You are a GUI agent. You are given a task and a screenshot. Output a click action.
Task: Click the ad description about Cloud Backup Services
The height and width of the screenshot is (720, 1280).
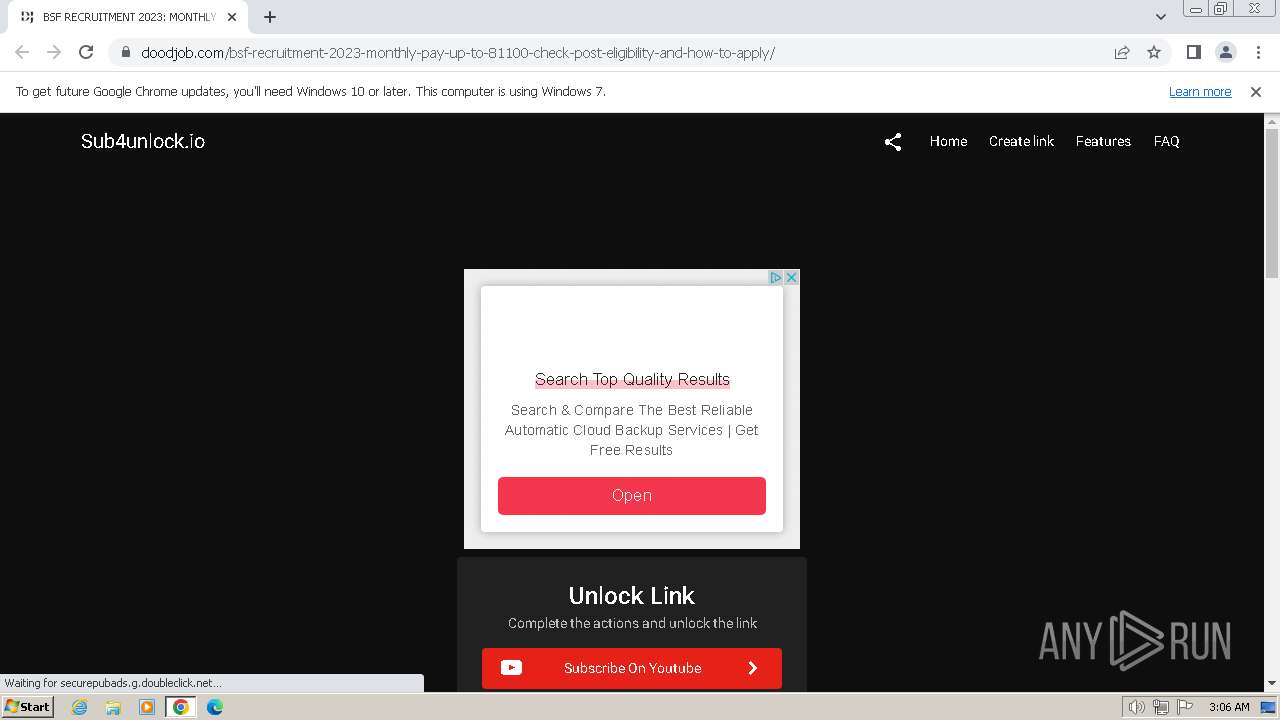[x=632, y=430]
